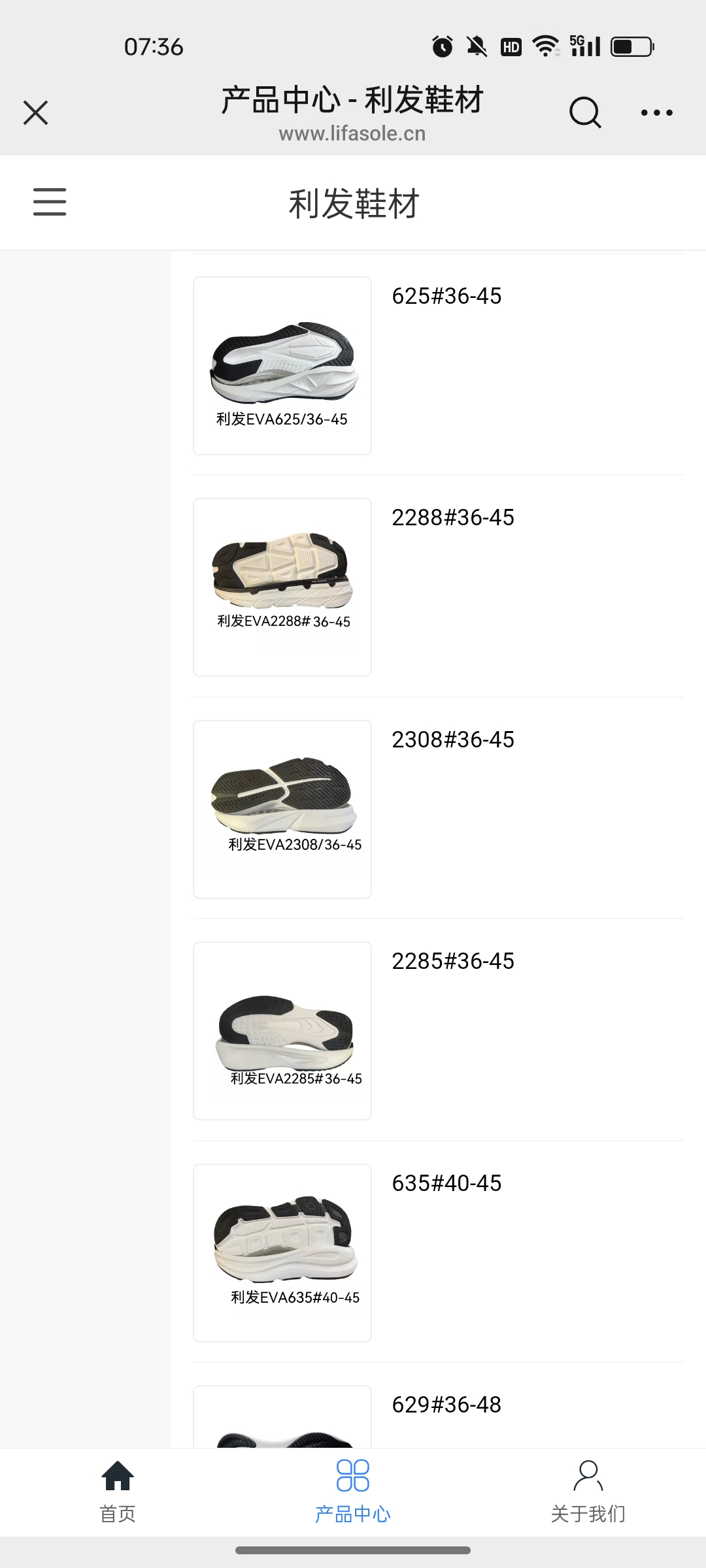The width and height of the screenshot is (706, 1568).
Task: Open the 2285#36-45 product title
Action: [x=453, y=961]
